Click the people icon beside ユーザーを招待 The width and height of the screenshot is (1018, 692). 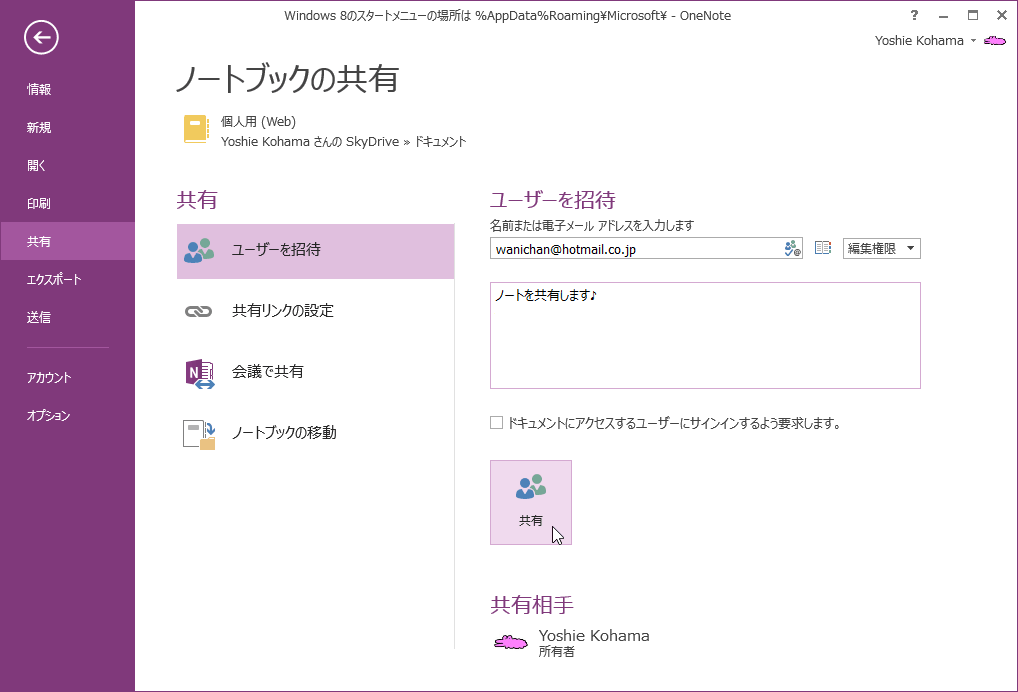pyautogui.click(x=199, y=251)
